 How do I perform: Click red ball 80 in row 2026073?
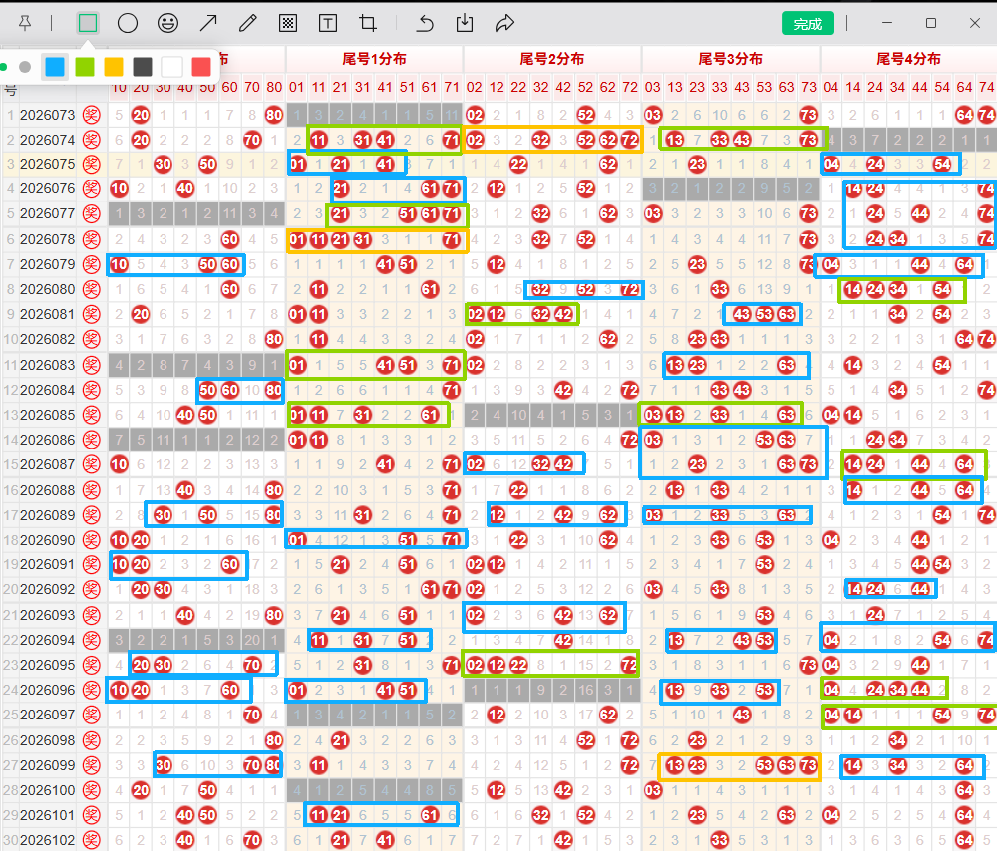click(x=274, y=115)
